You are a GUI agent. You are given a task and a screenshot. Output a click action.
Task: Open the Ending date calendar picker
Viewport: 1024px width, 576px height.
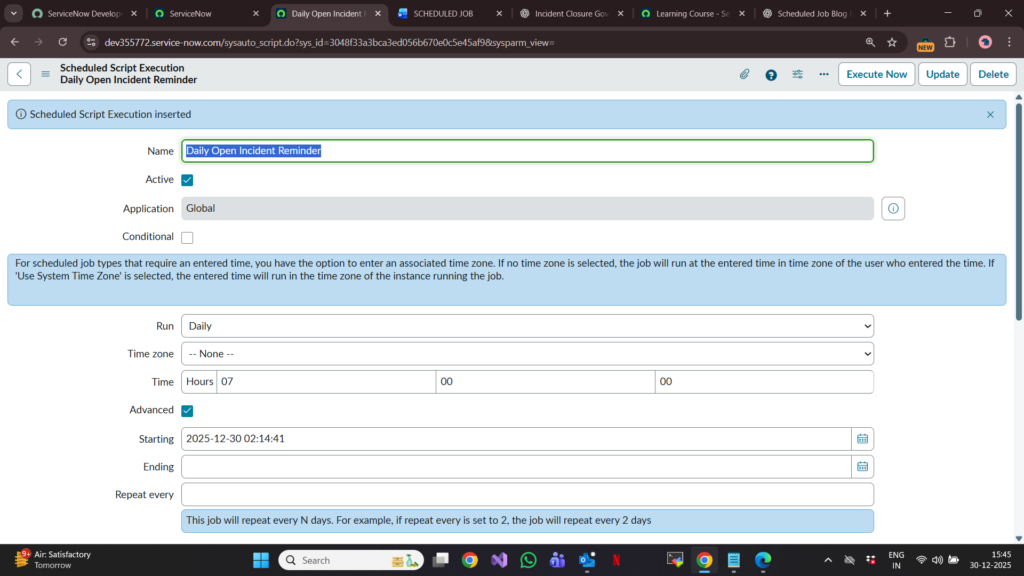862,467
